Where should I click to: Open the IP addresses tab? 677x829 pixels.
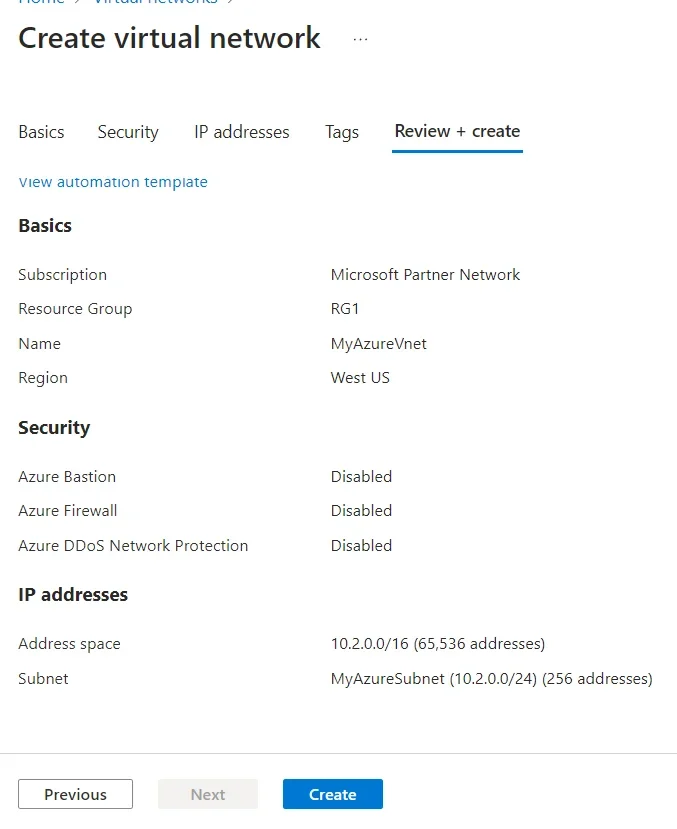241,132
